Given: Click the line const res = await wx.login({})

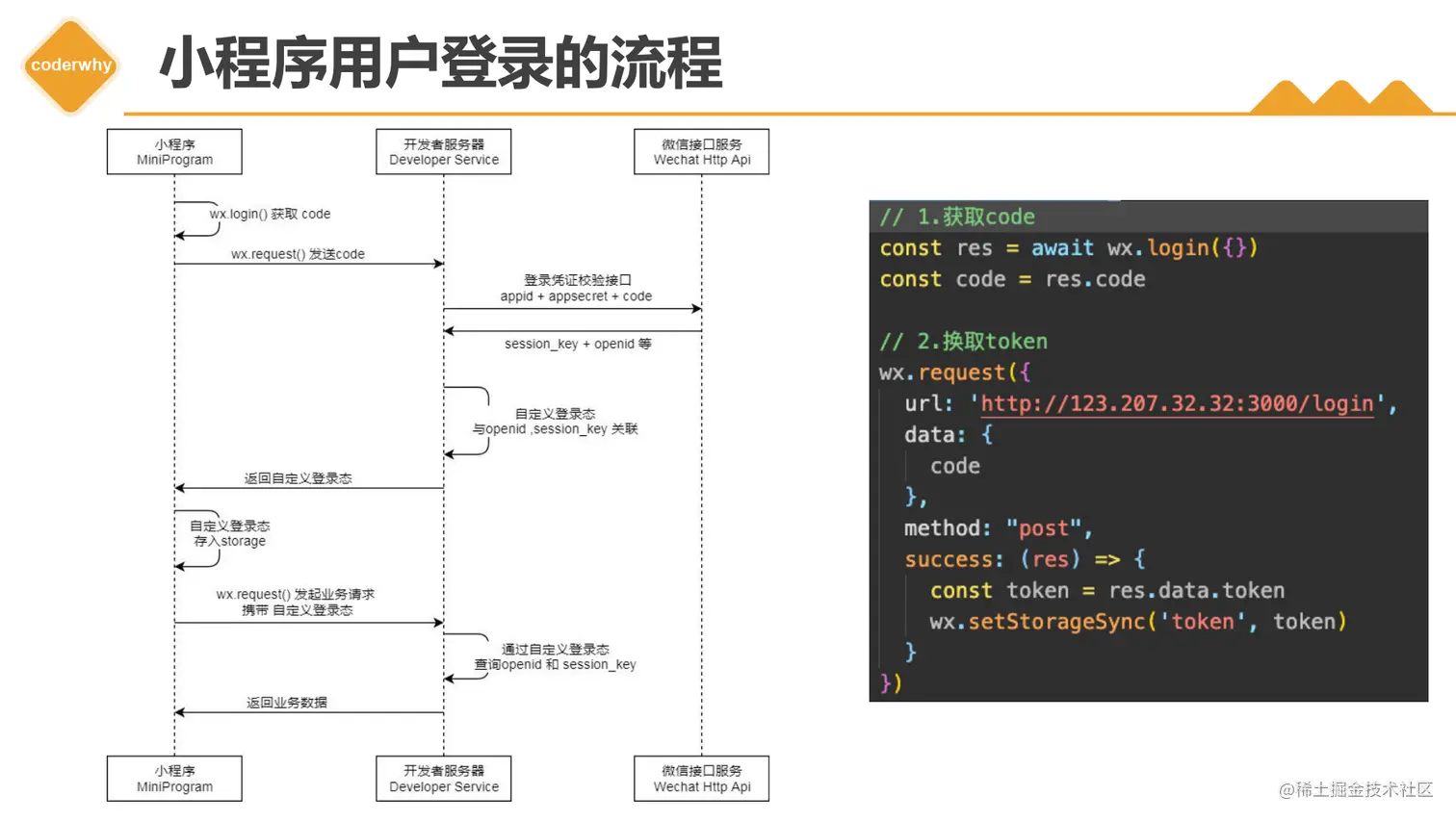Looking at the screenshot, I should pos(1069,248).
